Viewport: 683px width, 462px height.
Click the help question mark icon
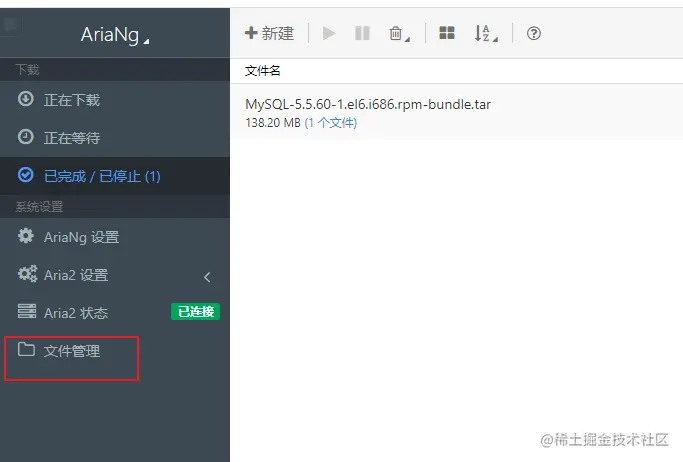pyautogui.click(x=534, y=33)
